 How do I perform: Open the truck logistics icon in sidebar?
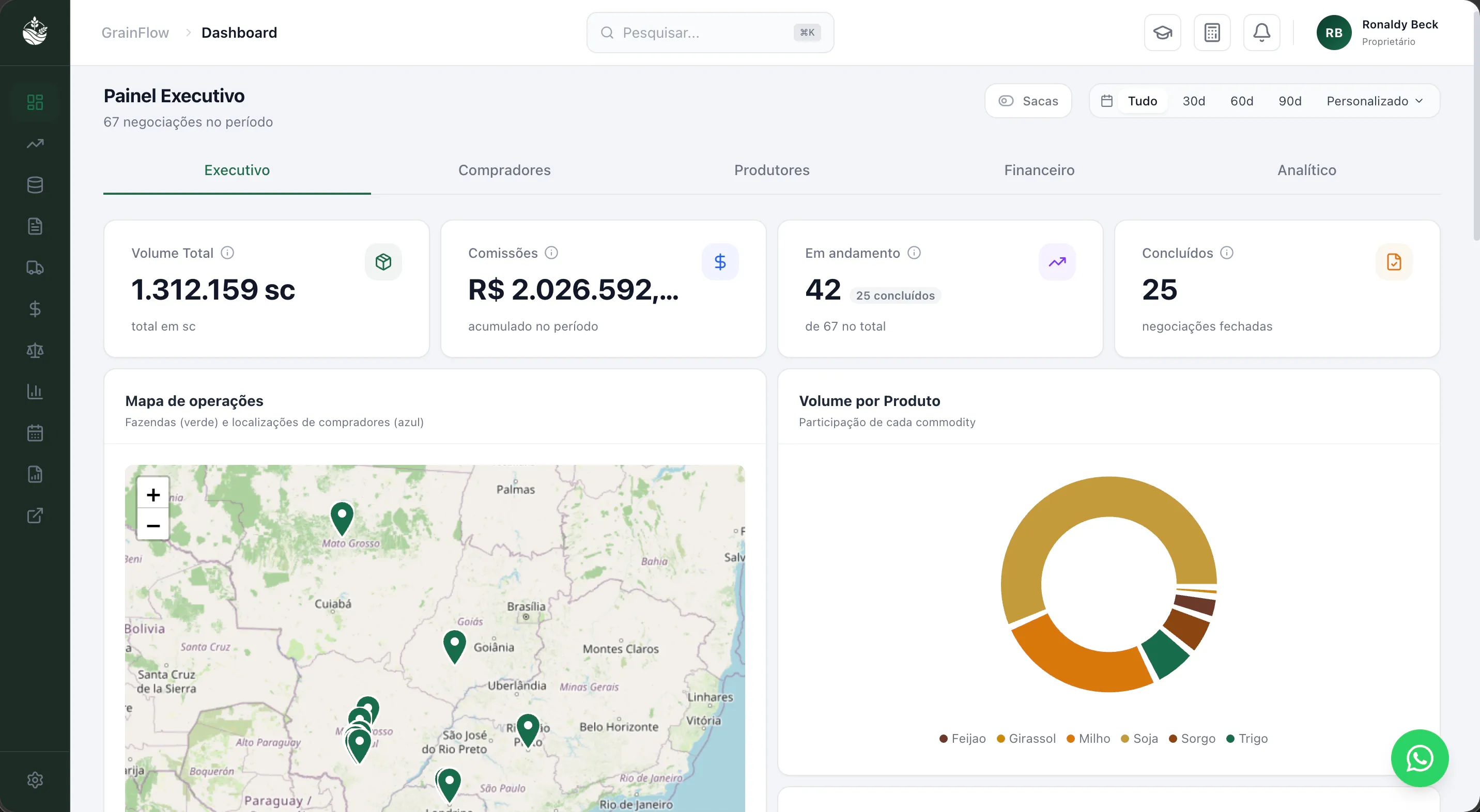[35, 268]
